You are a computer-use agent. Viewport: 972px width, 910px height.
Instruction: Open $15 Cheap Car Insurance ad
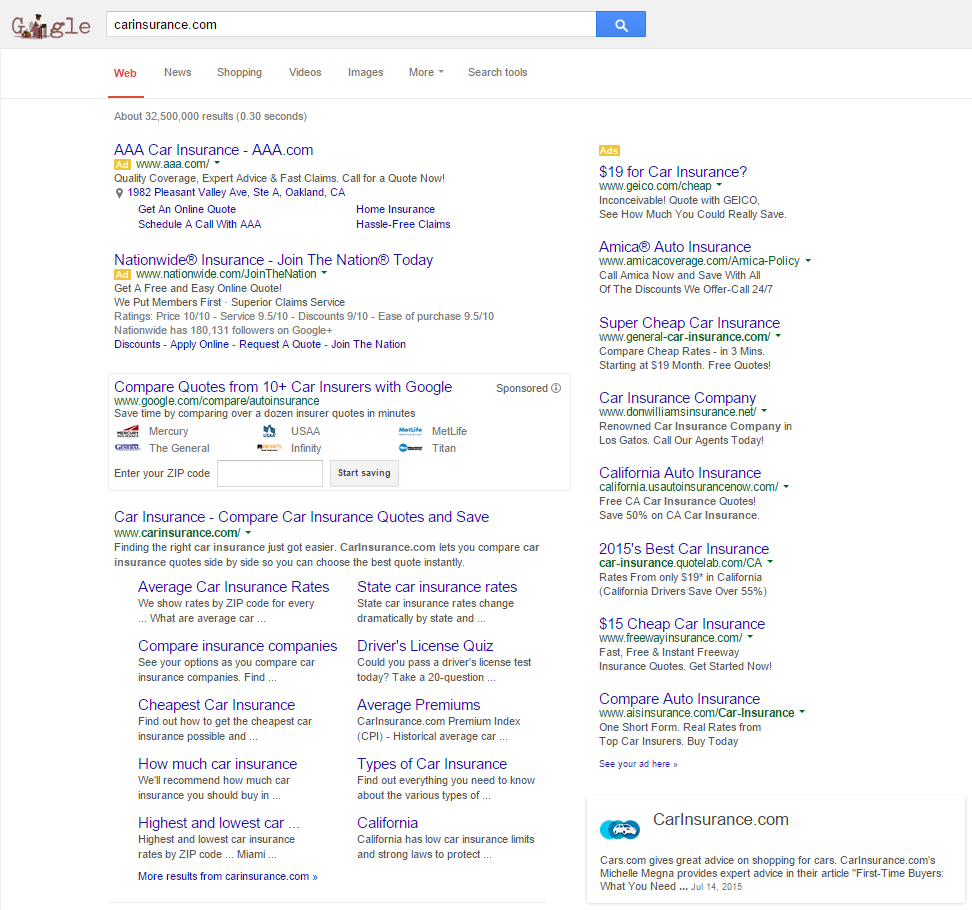point(682,624)
